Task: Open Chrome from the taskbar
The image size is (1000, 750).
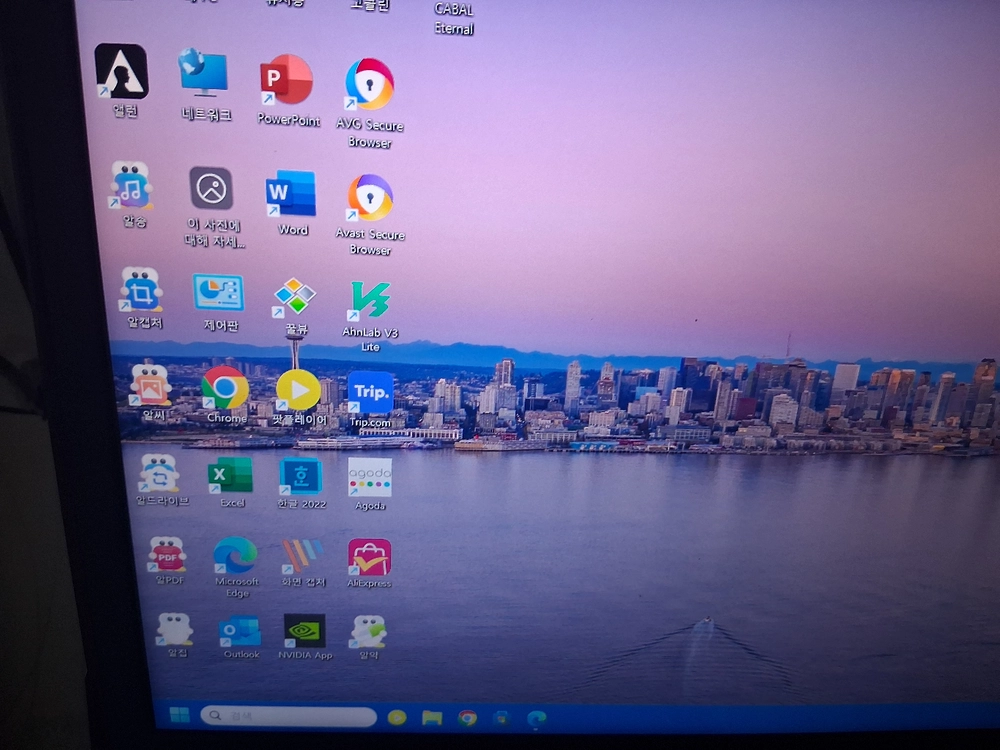Action: (467, 719)
